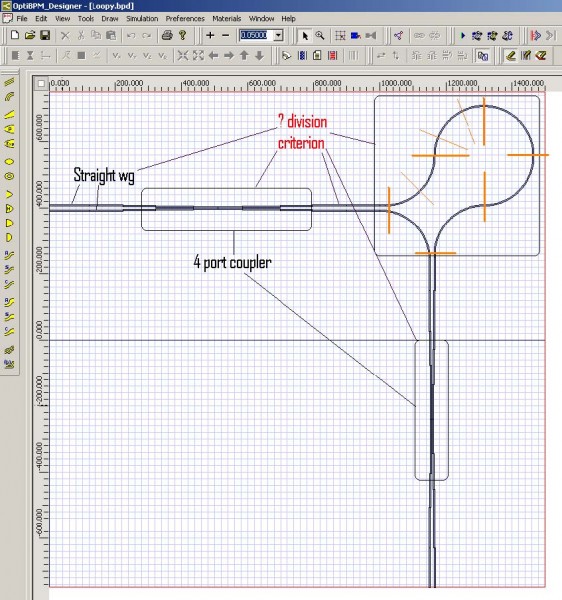This screenshot has height=600, width=562.
Task: Open the Materials menu
Action: [226, 18]
